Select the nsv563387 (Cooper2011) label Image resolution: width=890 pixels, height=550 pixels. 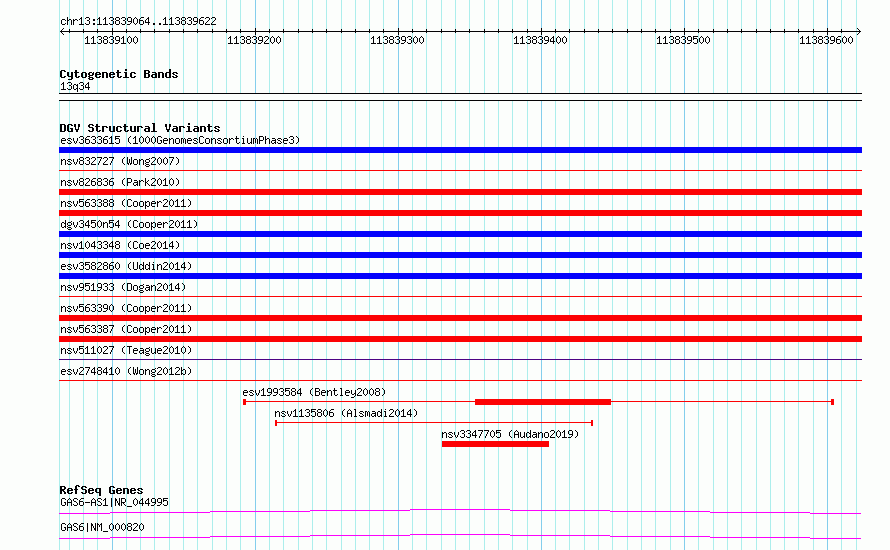pos(126,329)
